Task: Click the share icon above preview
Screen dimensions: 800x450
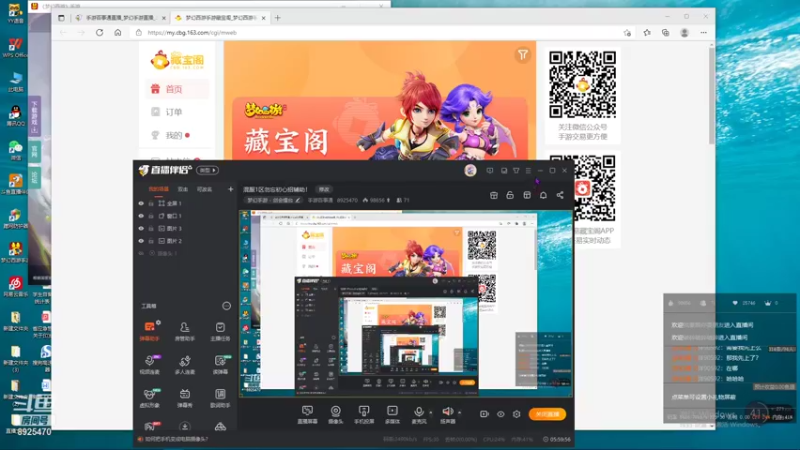Action: [x=560, y=195]
